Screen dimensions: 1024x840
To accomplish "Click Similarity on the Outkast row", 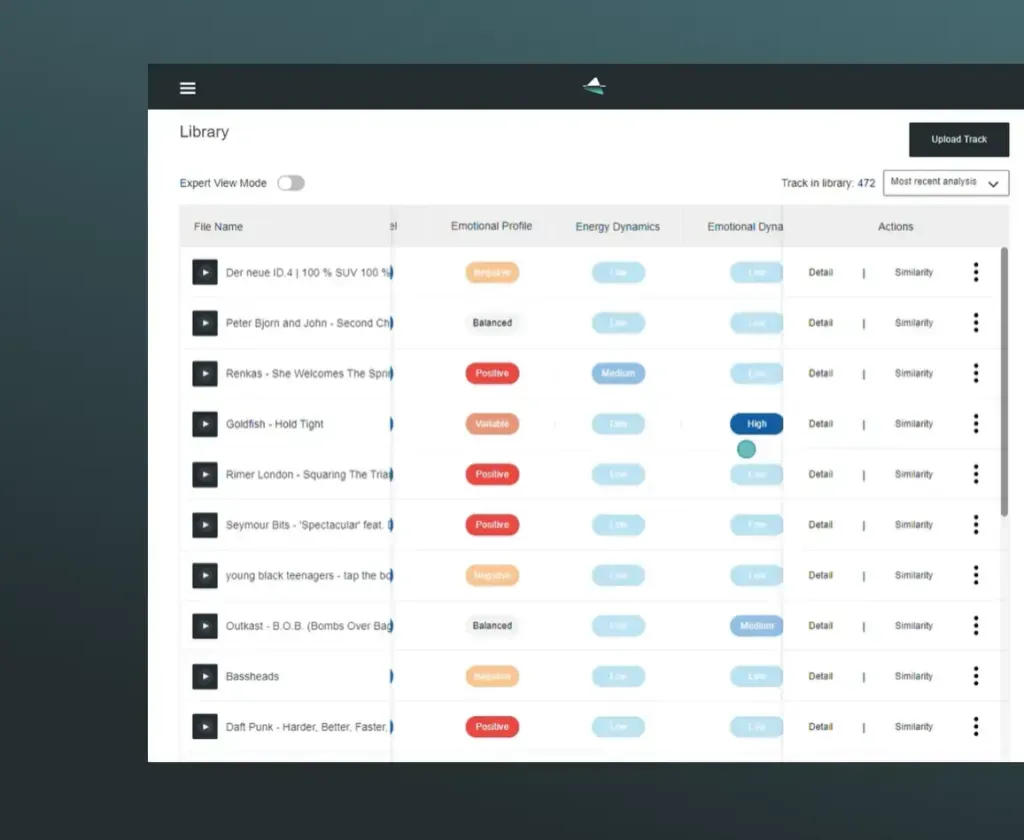I will 913,625.
